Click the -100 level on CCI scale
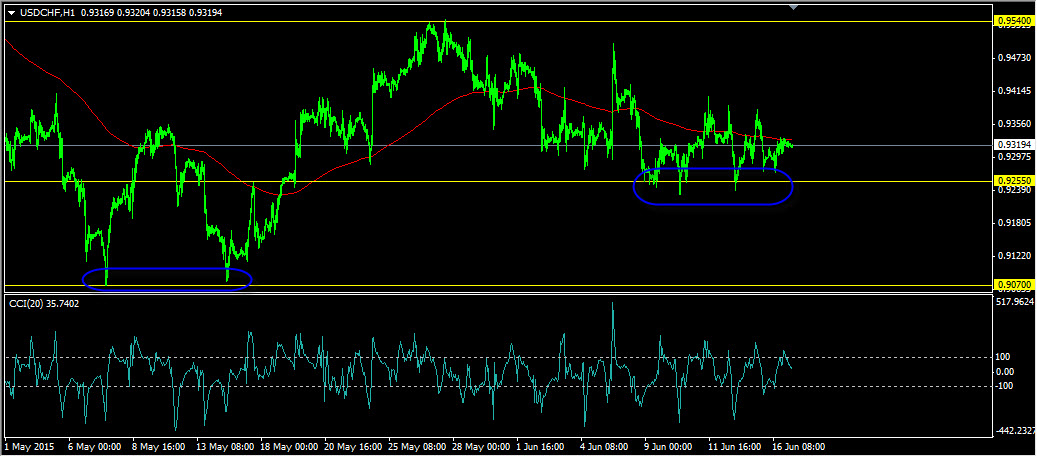 1003,386
